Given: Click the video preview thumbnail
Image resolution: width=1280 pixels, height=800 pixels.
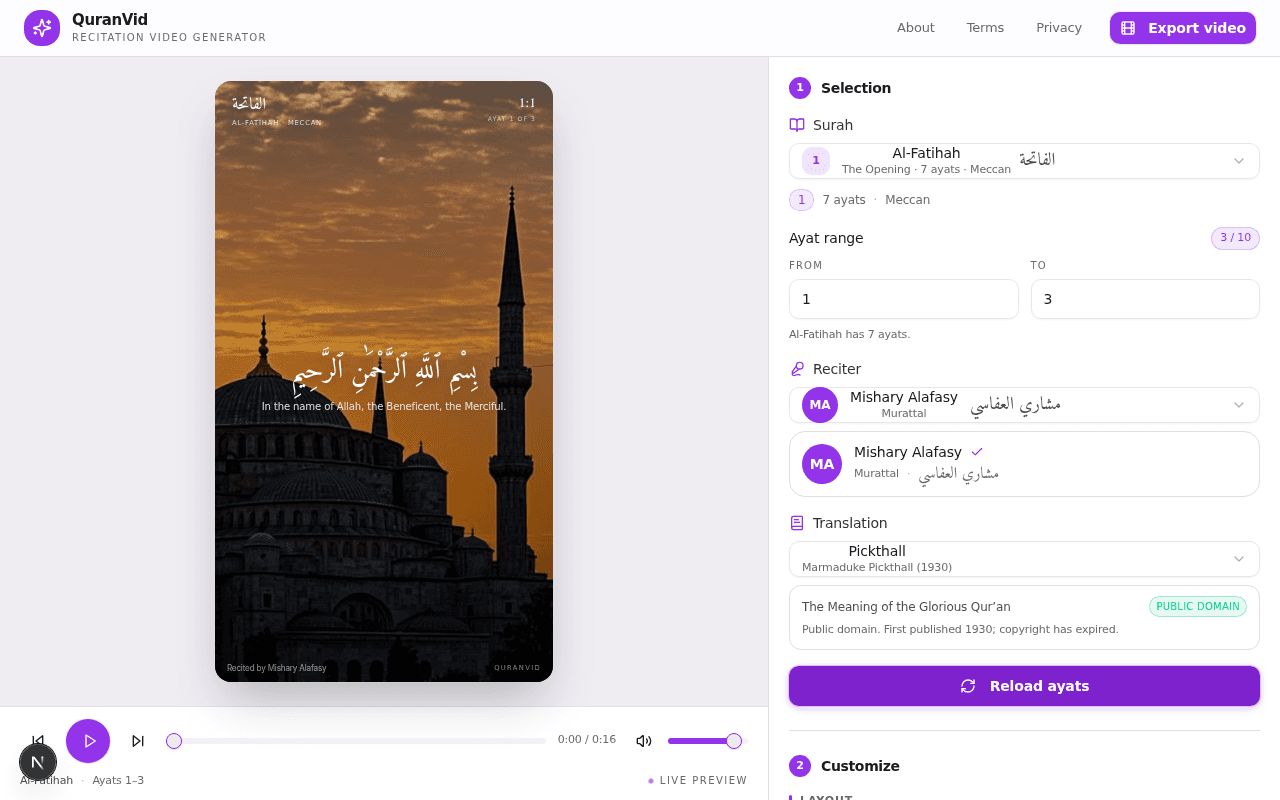Looking at the screenshot, I should pyautogui.click(x=384, y=381).
